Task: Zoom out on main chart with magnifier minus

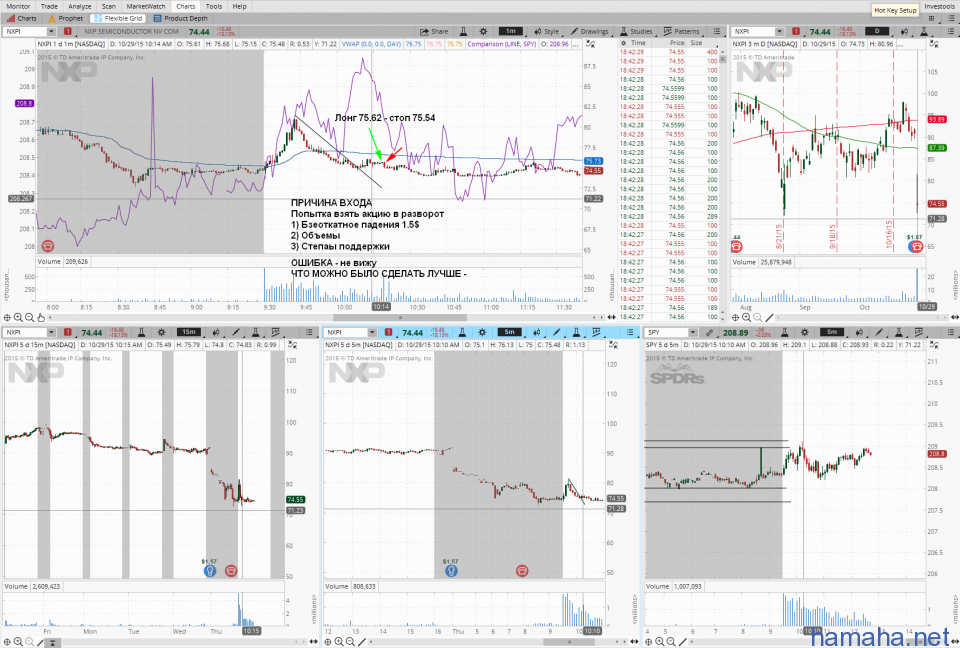Action: click(29, 317)
